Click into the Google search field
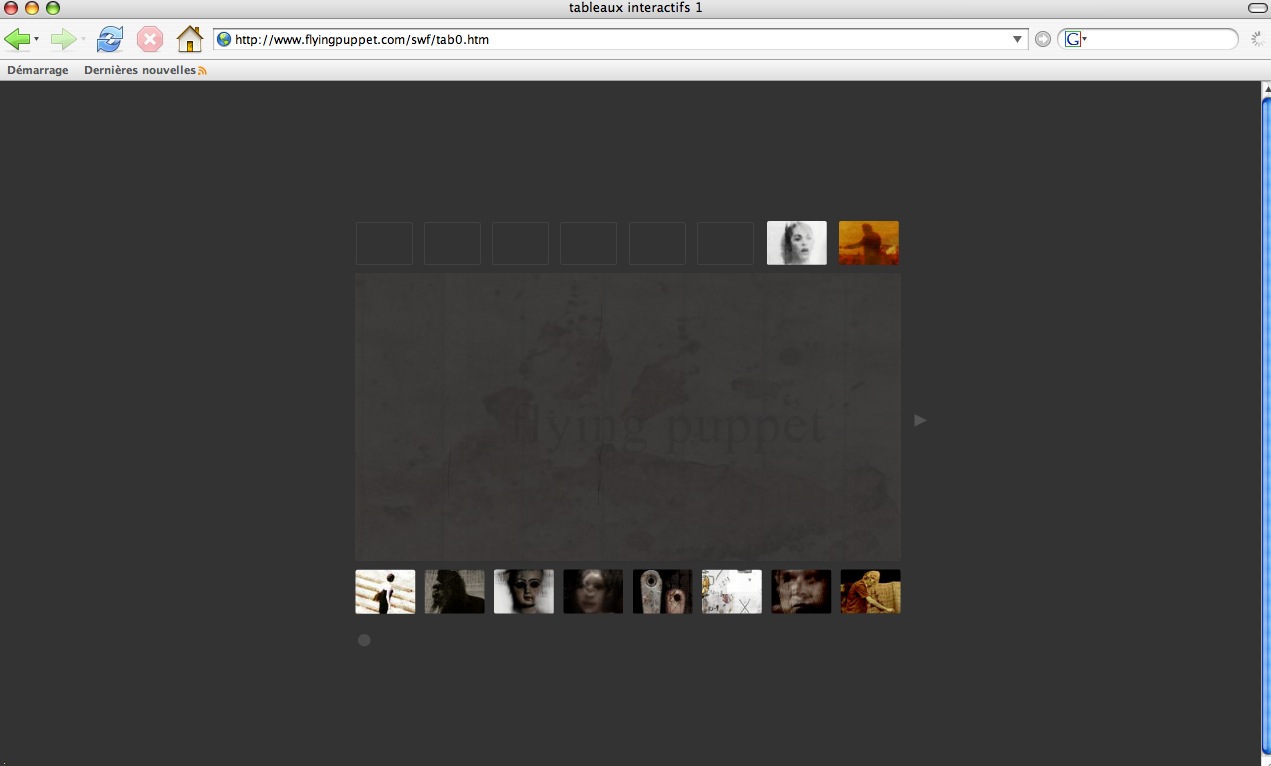 click(1162, 39)
